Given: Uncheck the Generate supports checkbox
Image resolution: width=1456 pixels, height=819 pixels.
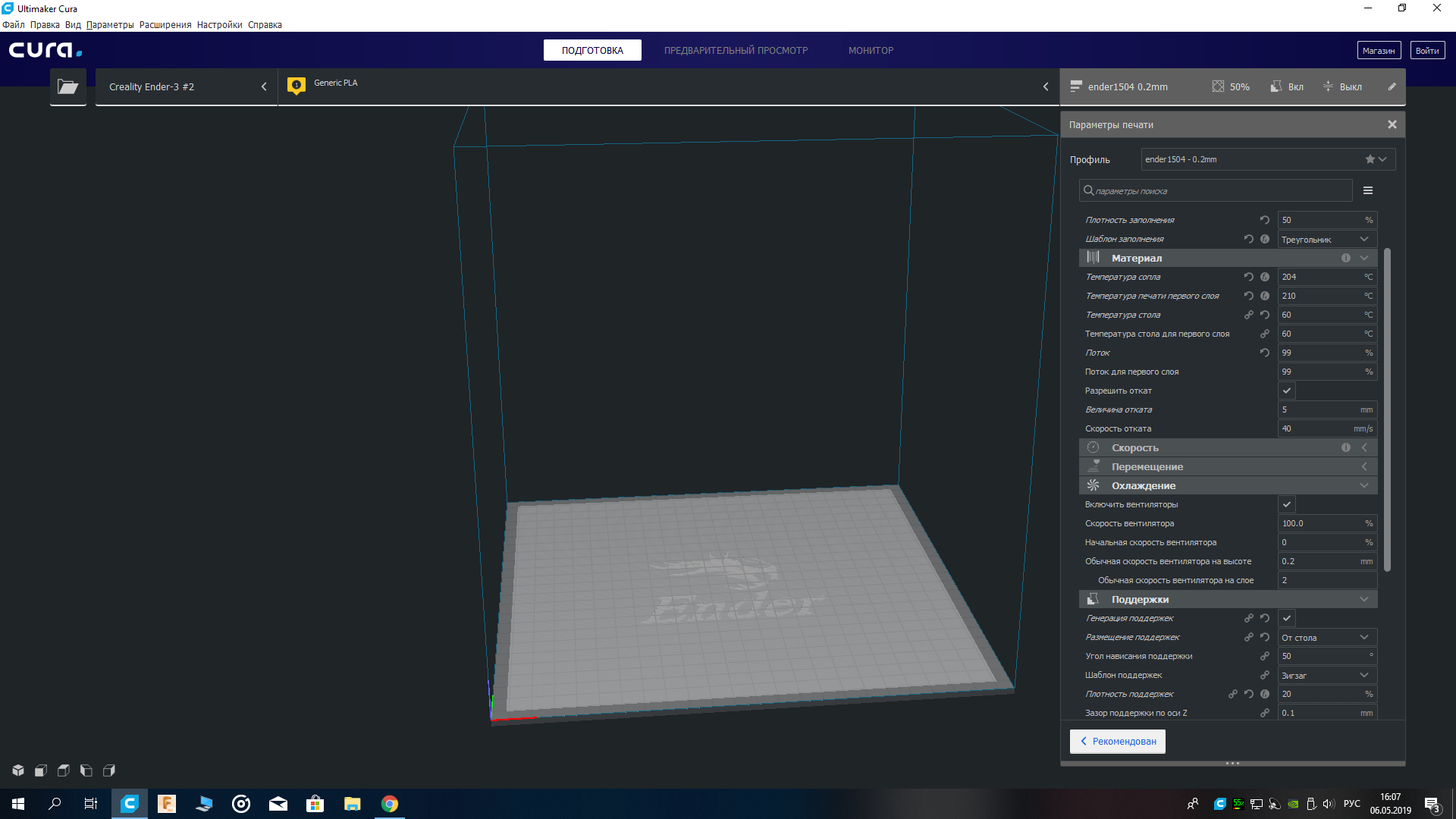Looking at the screenshot, I should click(x=1287, y=618).
